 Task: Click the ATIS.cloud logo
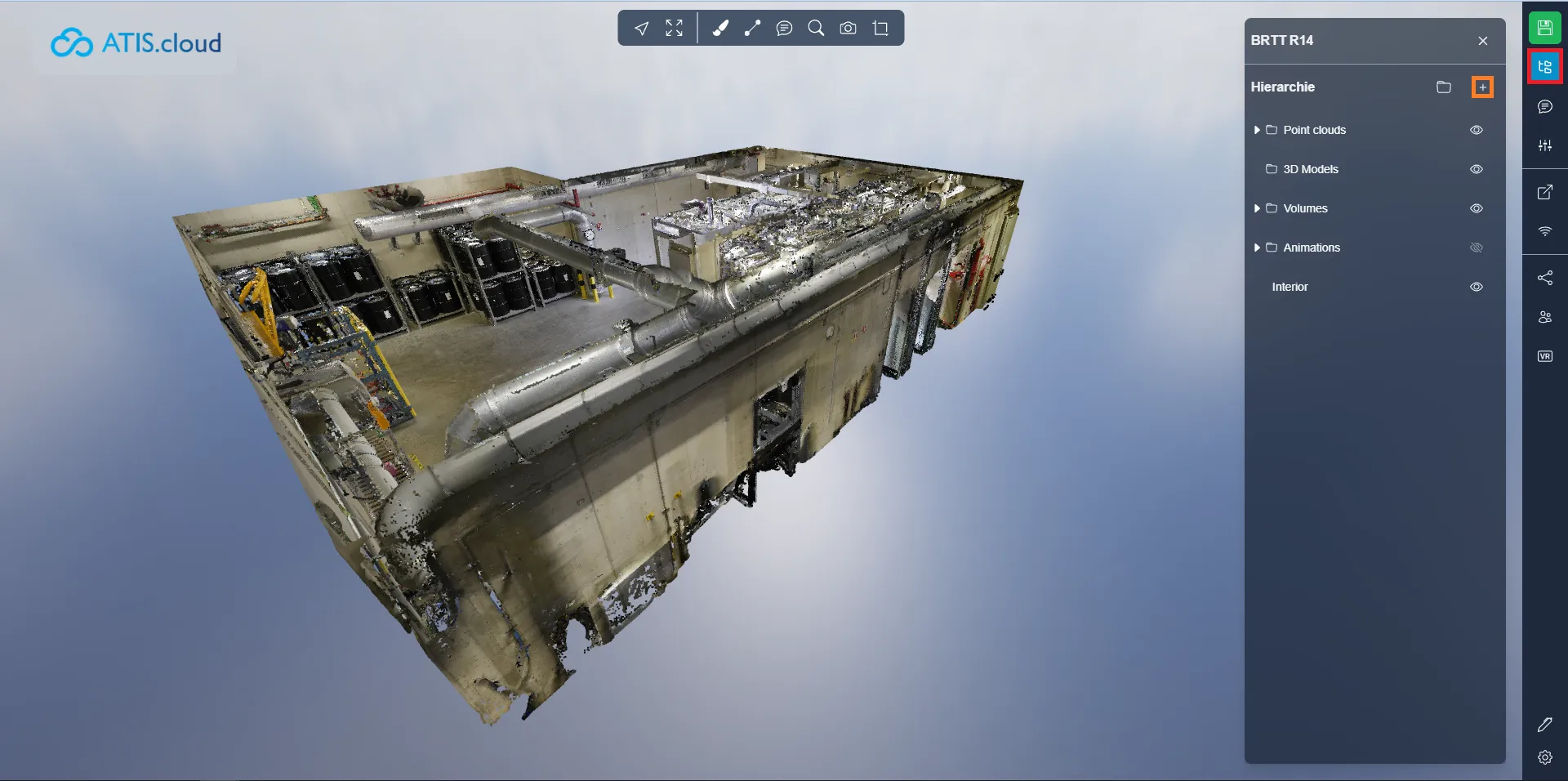[x=136, y=42]
